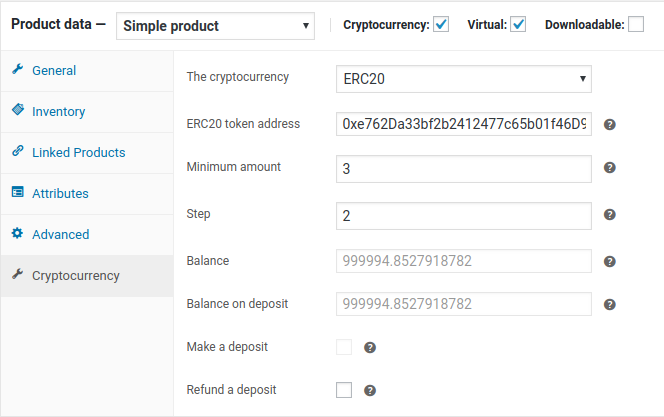Show help tooltip for Balance field

[609, 262]
